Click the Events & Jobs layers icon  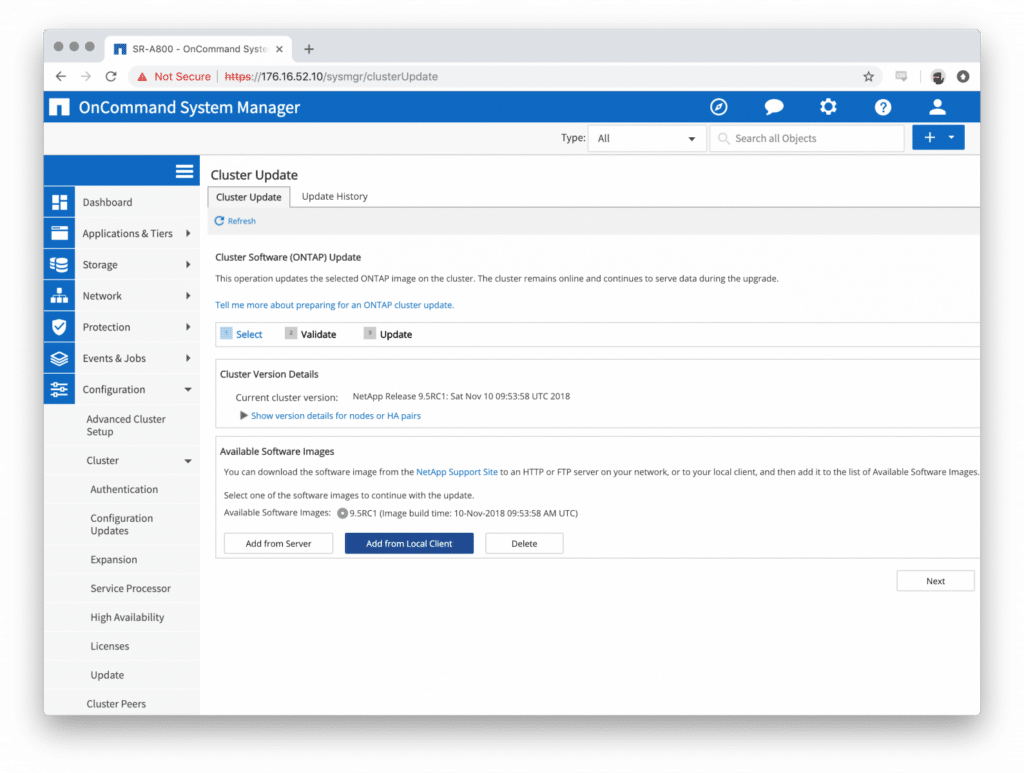coord(59,358)
